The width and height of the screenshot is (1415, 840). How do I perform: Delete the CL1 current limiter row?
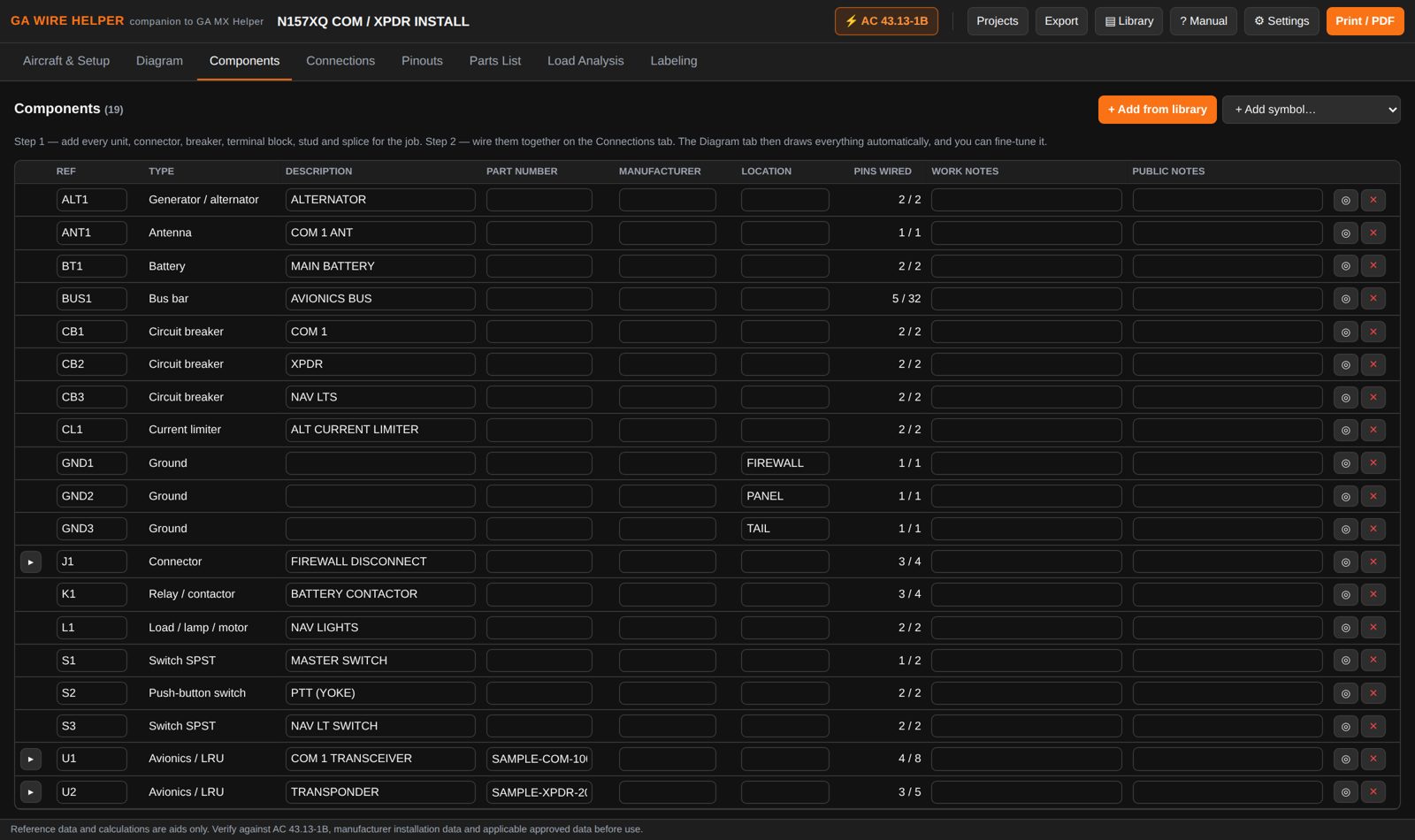pos(1373,430)
